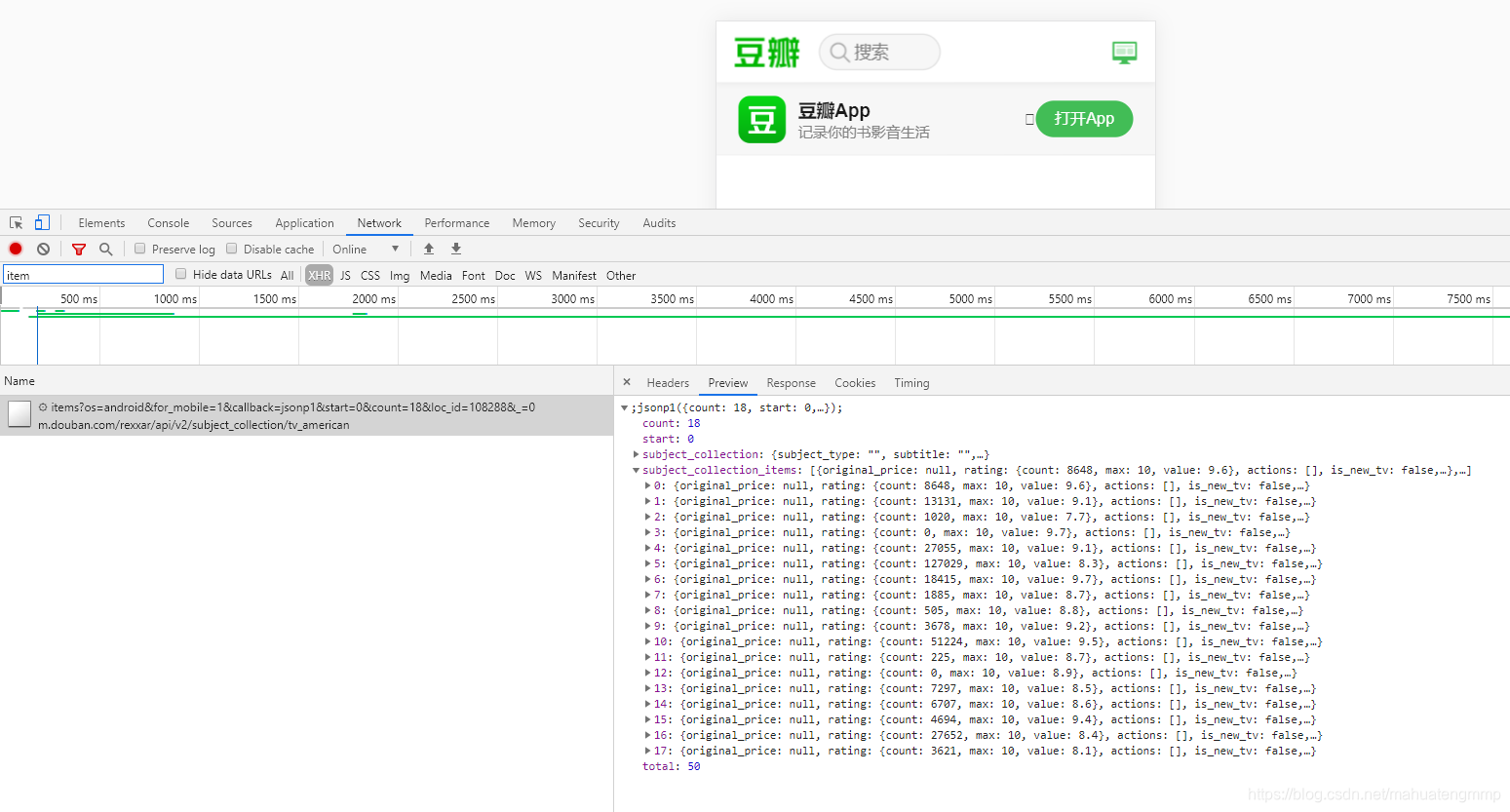Filter requests by Media type

coord(436,276)
